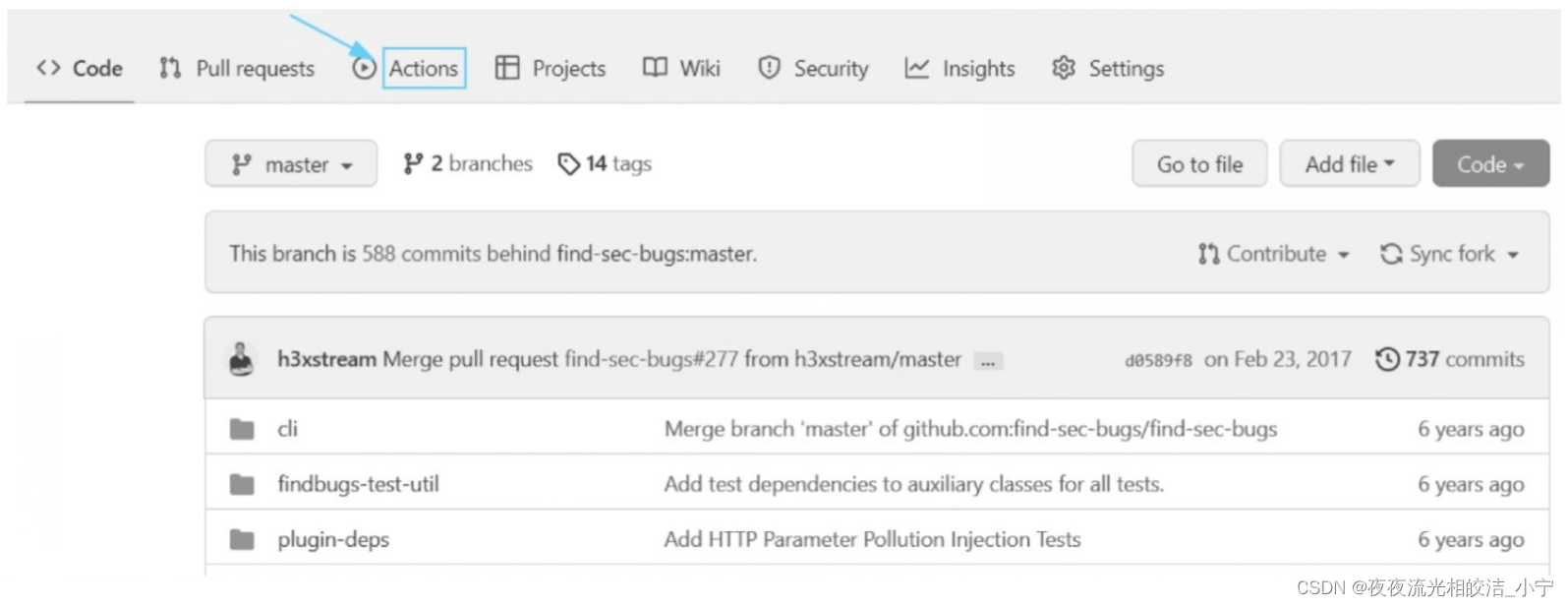Open the gray Code clone dropdown button
The height and width of the screenshot is (607, 1568).
(1490, 163)
